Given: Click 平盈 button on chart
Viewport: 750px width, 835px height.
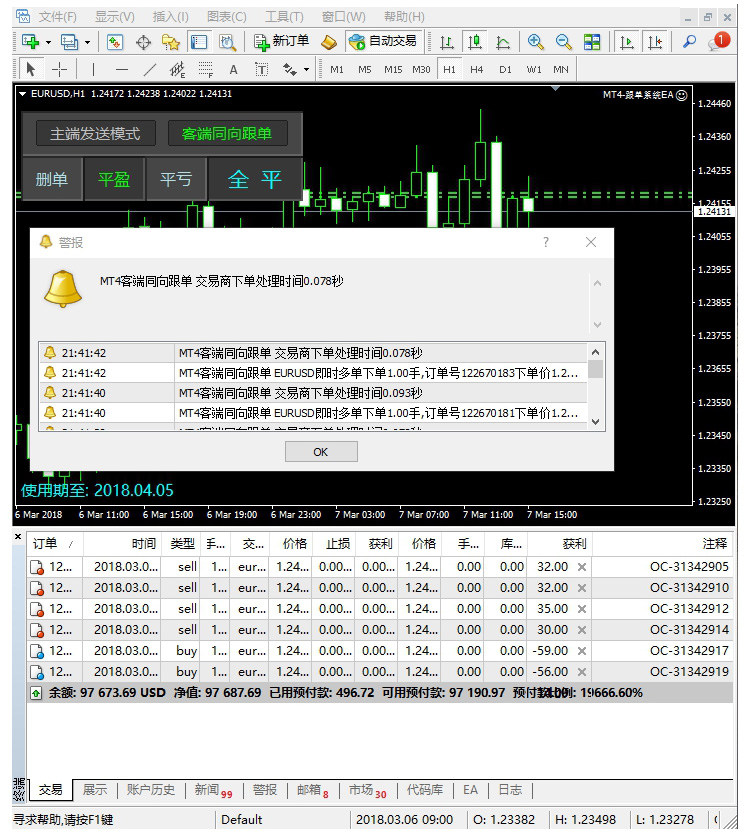Looking at the screenshot, I should pos(114,179).
